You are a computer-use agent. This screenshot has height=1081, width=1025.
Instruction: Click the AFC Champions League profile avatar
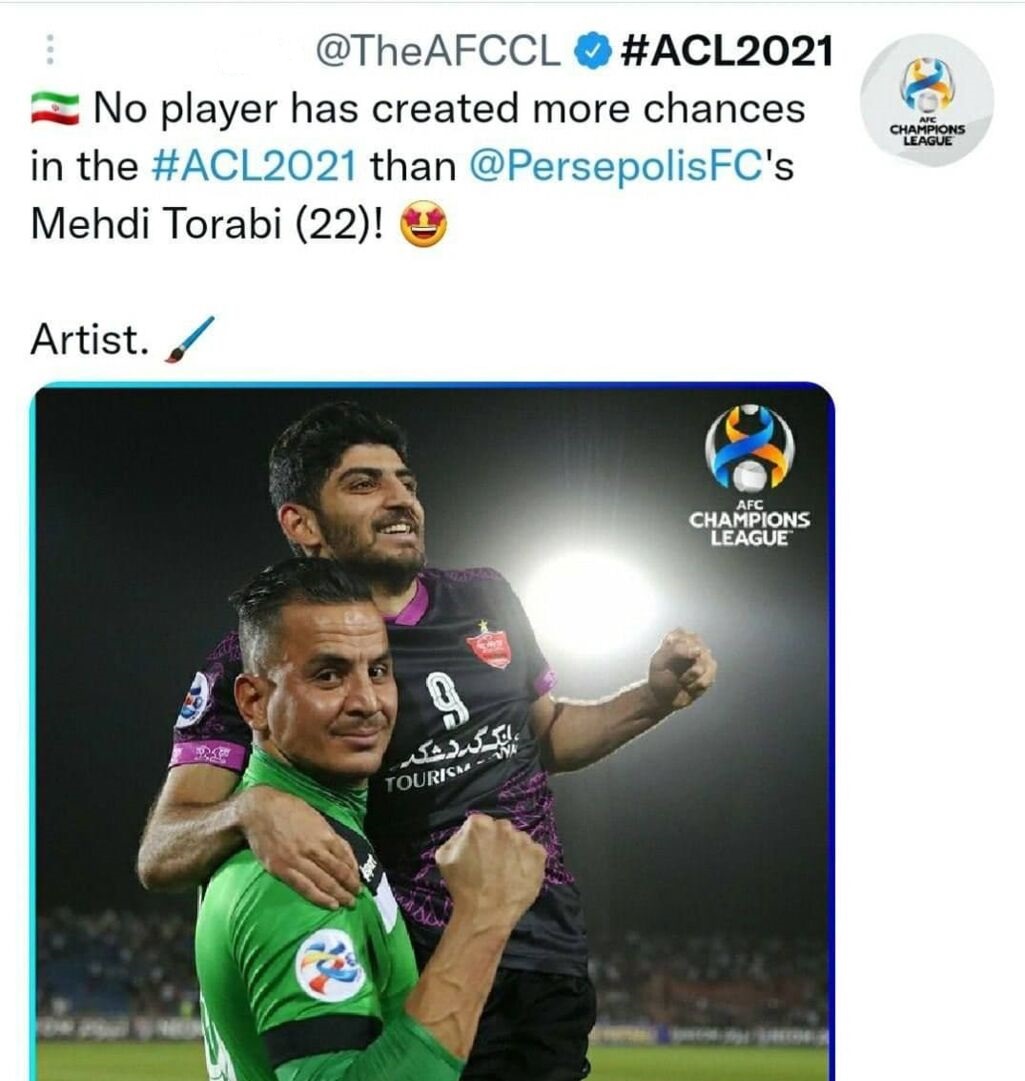coord(927,101)
